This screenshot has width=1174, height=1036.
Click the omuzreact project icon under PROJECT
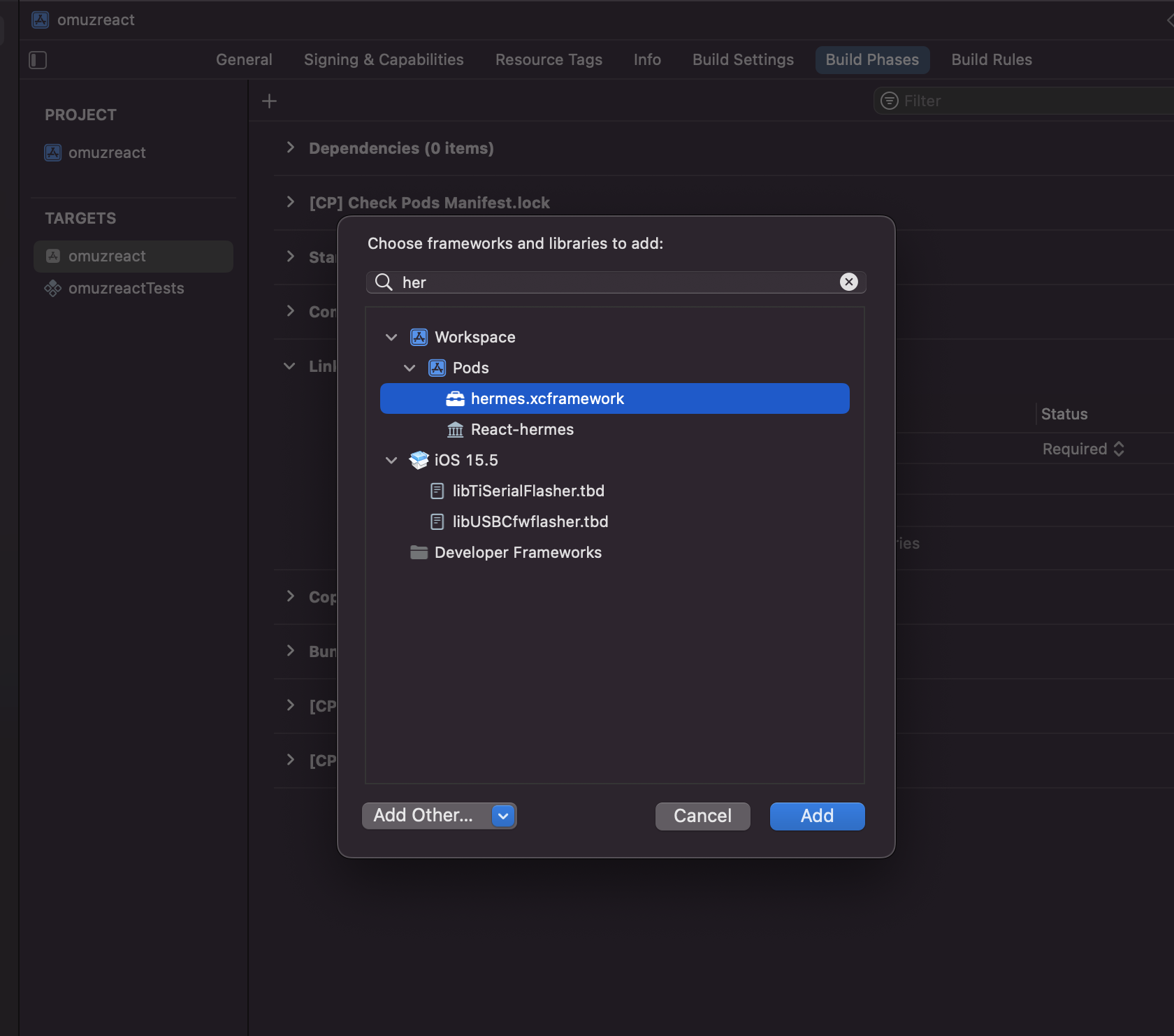(x=53, y=152)
